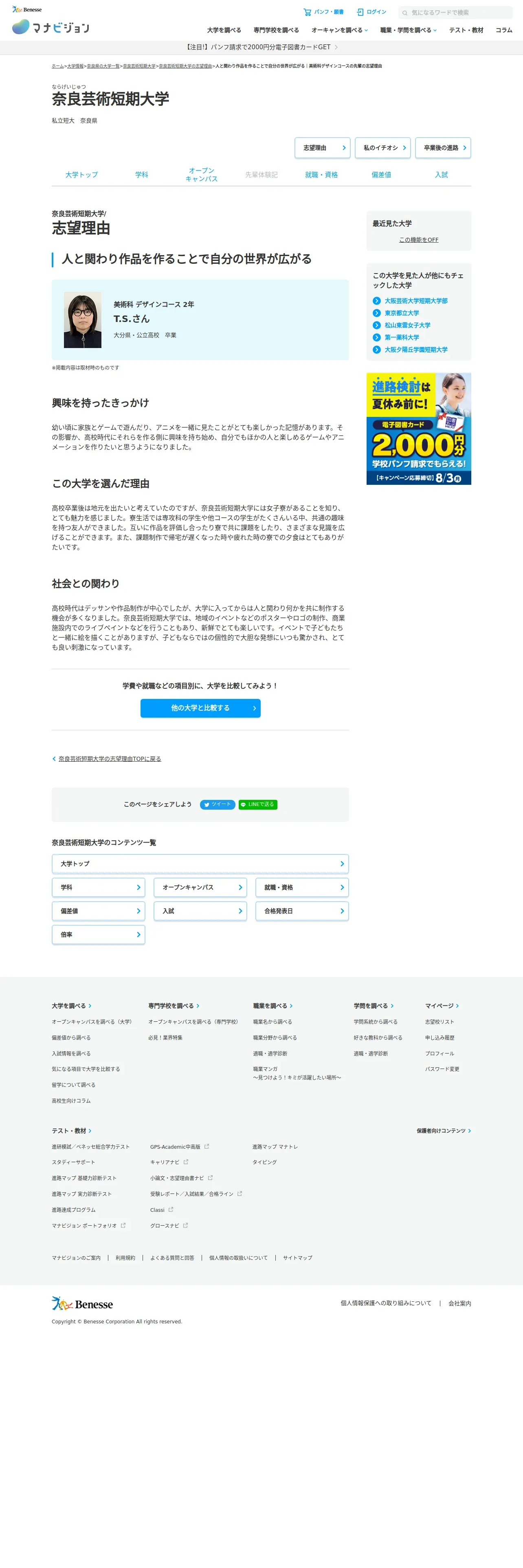523x1568 pixels.
Task: Click the 志望理由 button
Action: [322, 148]
